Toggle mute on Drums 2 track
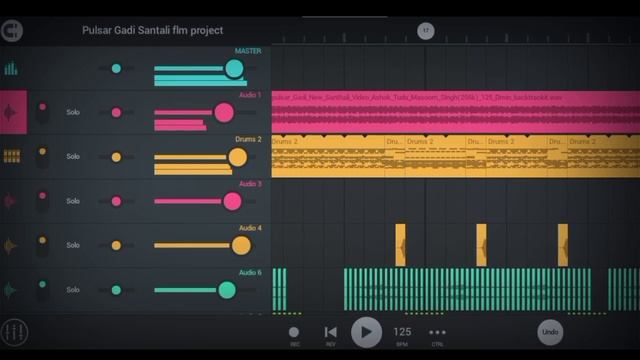The height and width of the screenshot is (360, 640). click(x=42, y=157)
